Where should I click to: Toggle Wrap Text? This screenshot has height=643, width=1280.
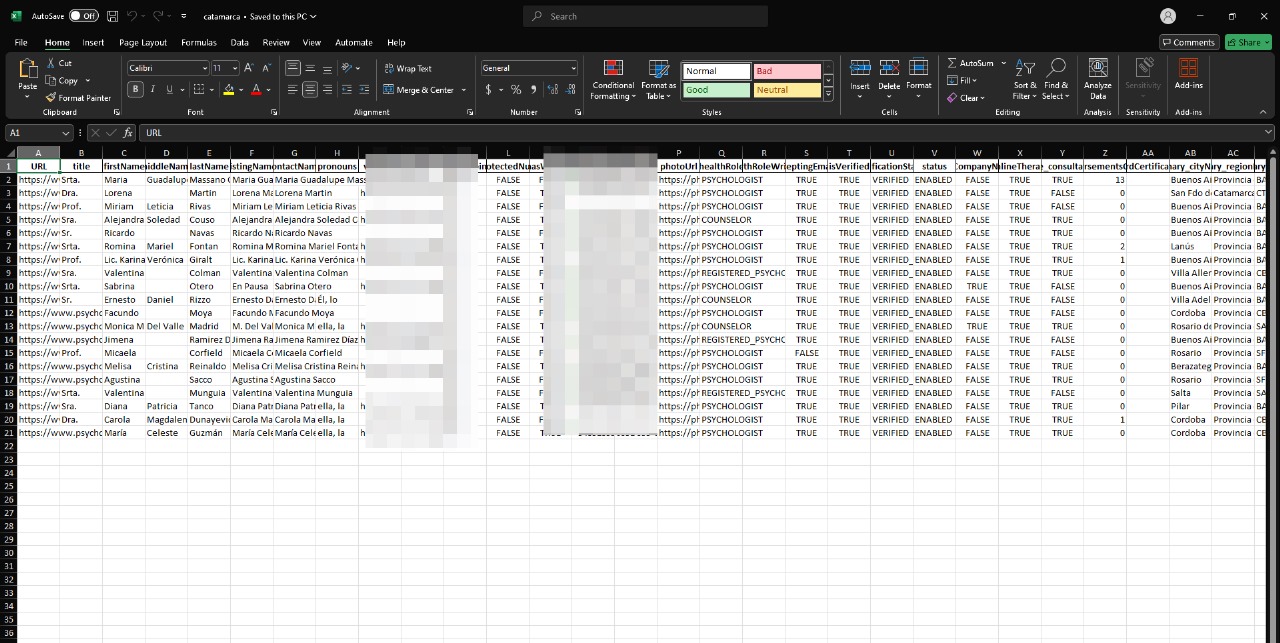(x=408, y=68)
